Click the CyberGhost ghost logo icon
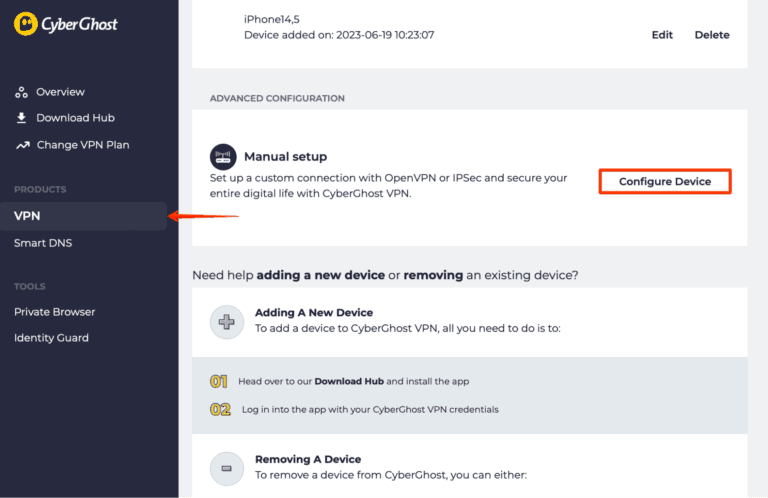 click(28, 24)
